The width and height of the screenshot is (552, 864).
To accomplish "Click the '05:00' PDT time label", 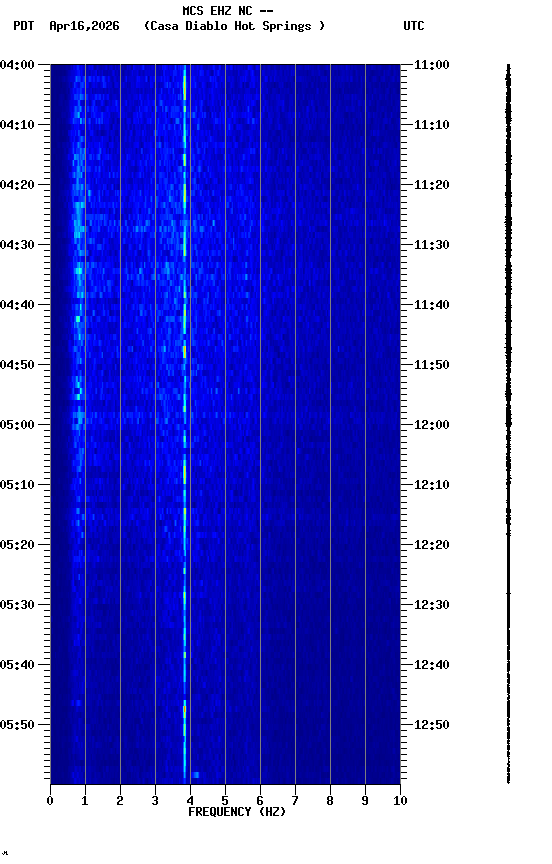I will (17, 425).
